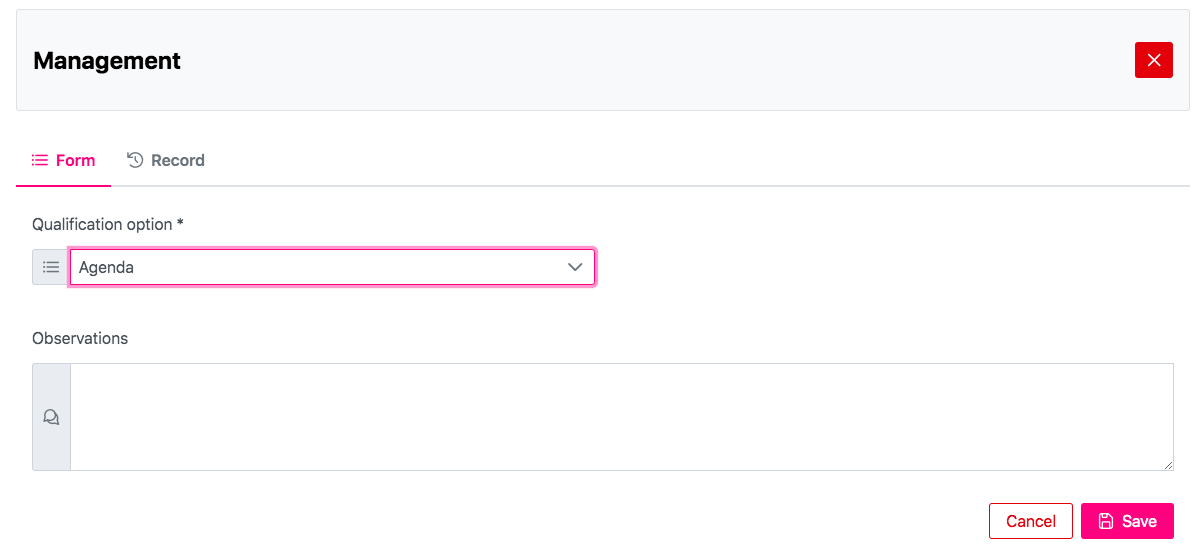The height and width of the screenshot is (552, 1204).
Task: Click the list icon beside the Qualification dropdown
Action: [51, 268]
